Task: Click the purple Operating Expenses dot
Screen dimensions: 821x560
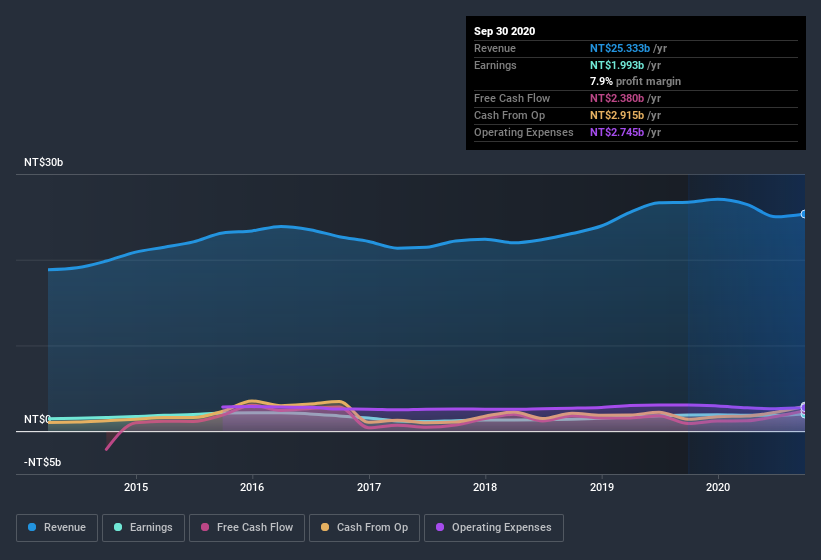Action: point(440,527)
